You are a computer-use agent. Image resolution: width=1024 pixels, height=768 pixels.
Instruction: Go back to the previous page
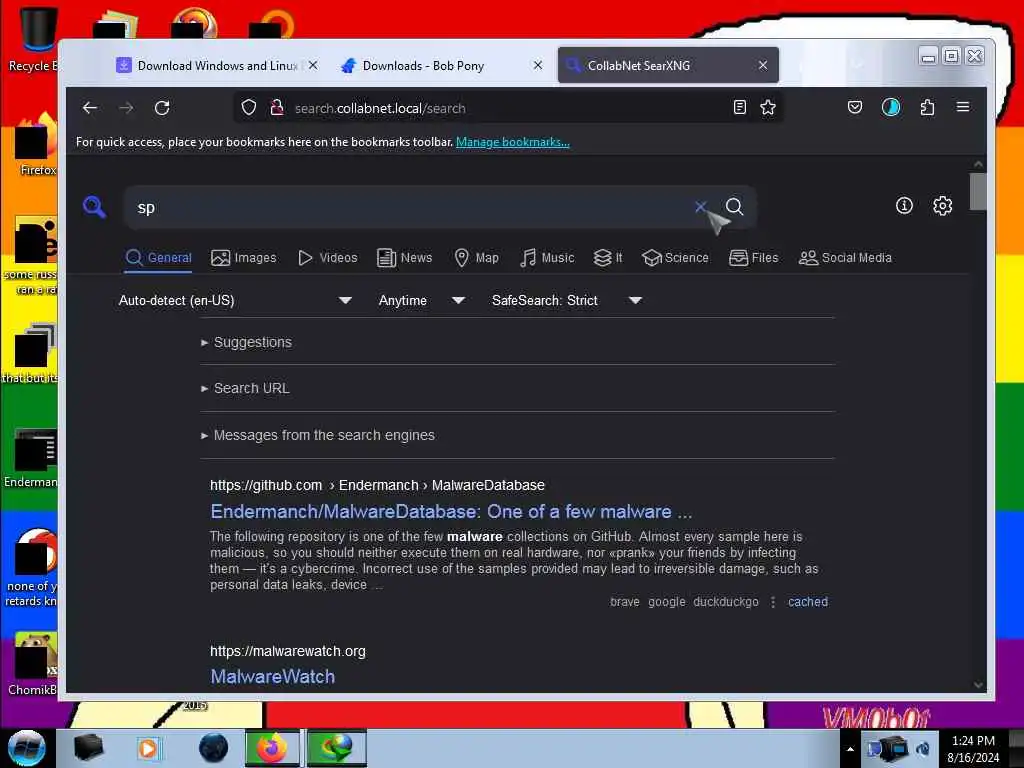point(90,108)
